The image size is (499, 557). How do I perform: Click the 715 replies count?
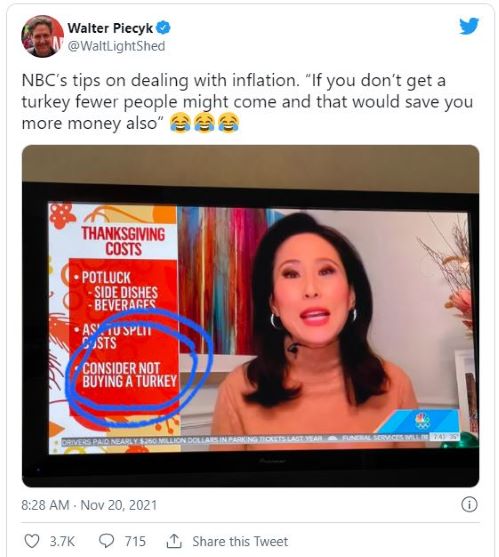coord(135,541)
